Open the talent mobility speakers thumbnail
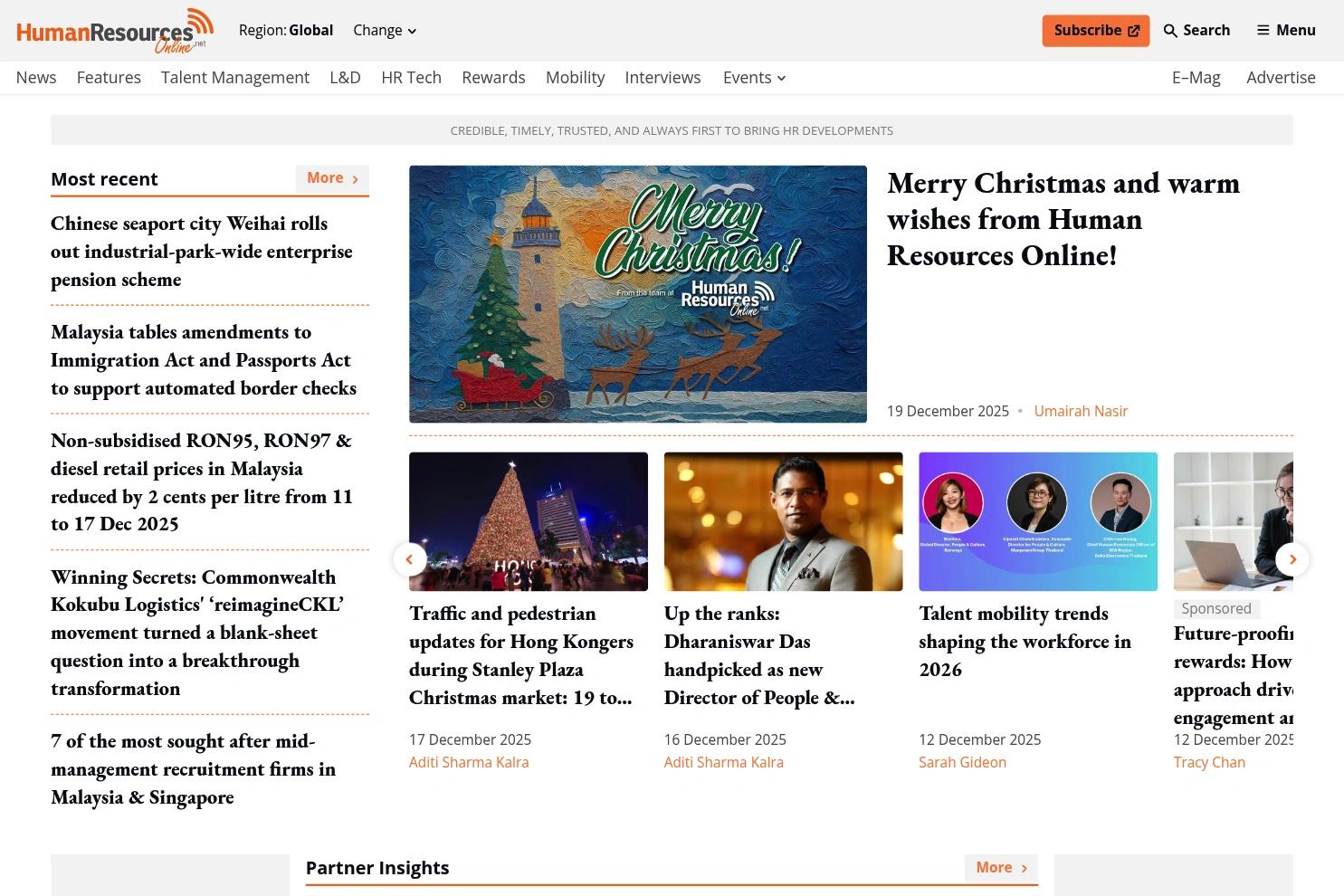This screenshot has width=1344, height=896. click(1038, 521)
